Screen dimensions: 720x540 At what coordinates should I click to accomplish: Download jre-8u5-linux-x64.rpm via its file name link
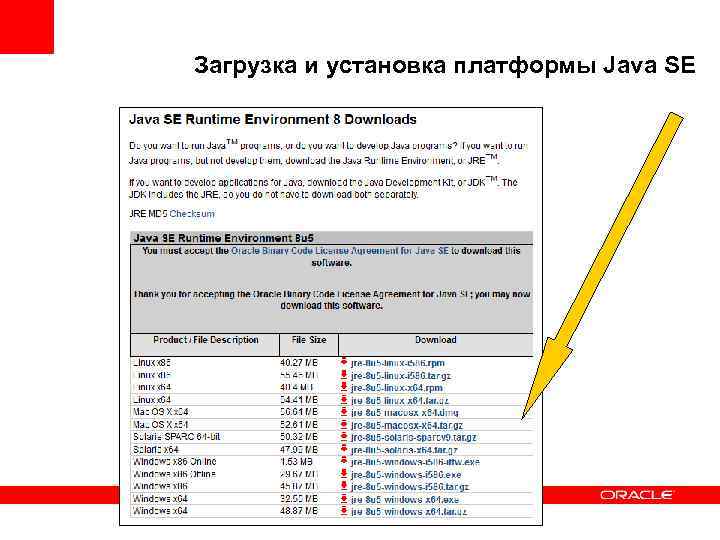point(397,388)
